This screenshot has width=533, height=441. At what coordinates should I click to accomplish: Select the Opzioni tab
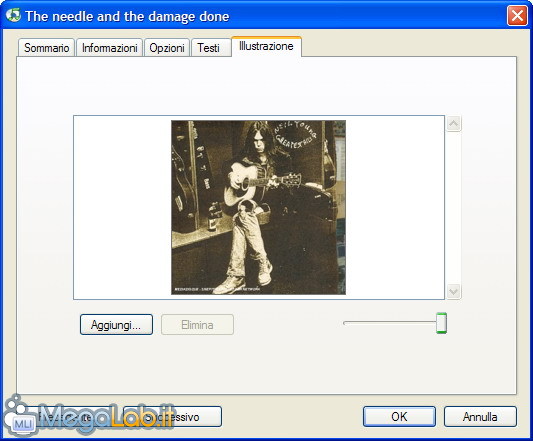tap(167, 48)
